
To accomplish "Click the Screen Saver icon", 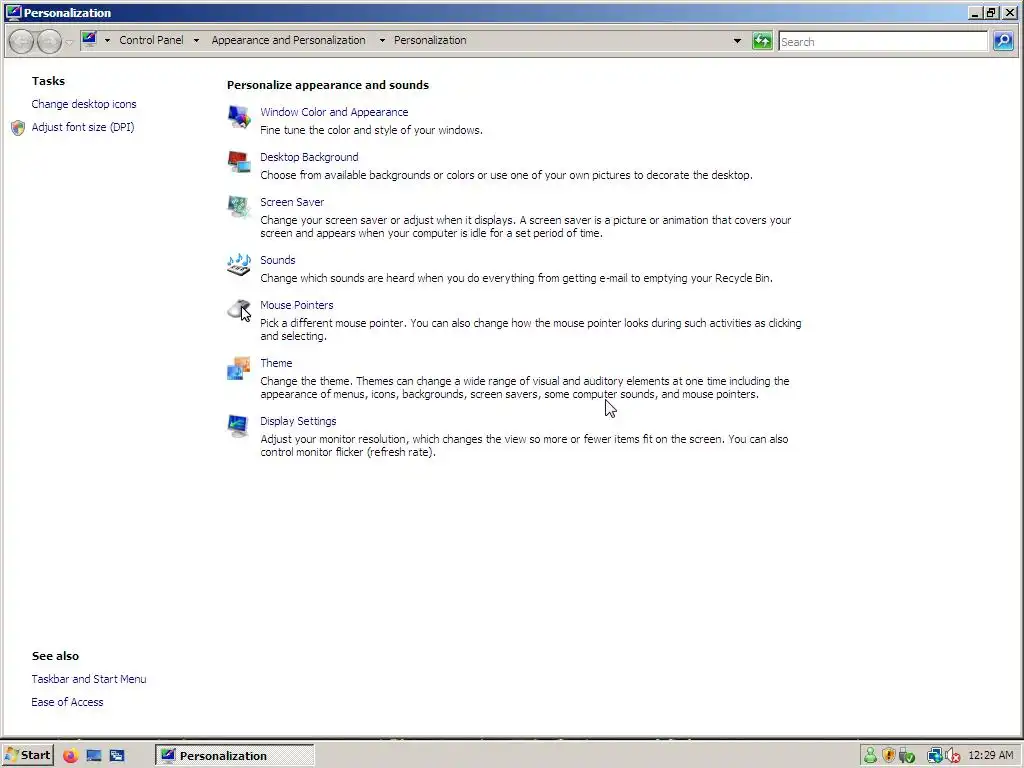I will [x=238, y=207].
